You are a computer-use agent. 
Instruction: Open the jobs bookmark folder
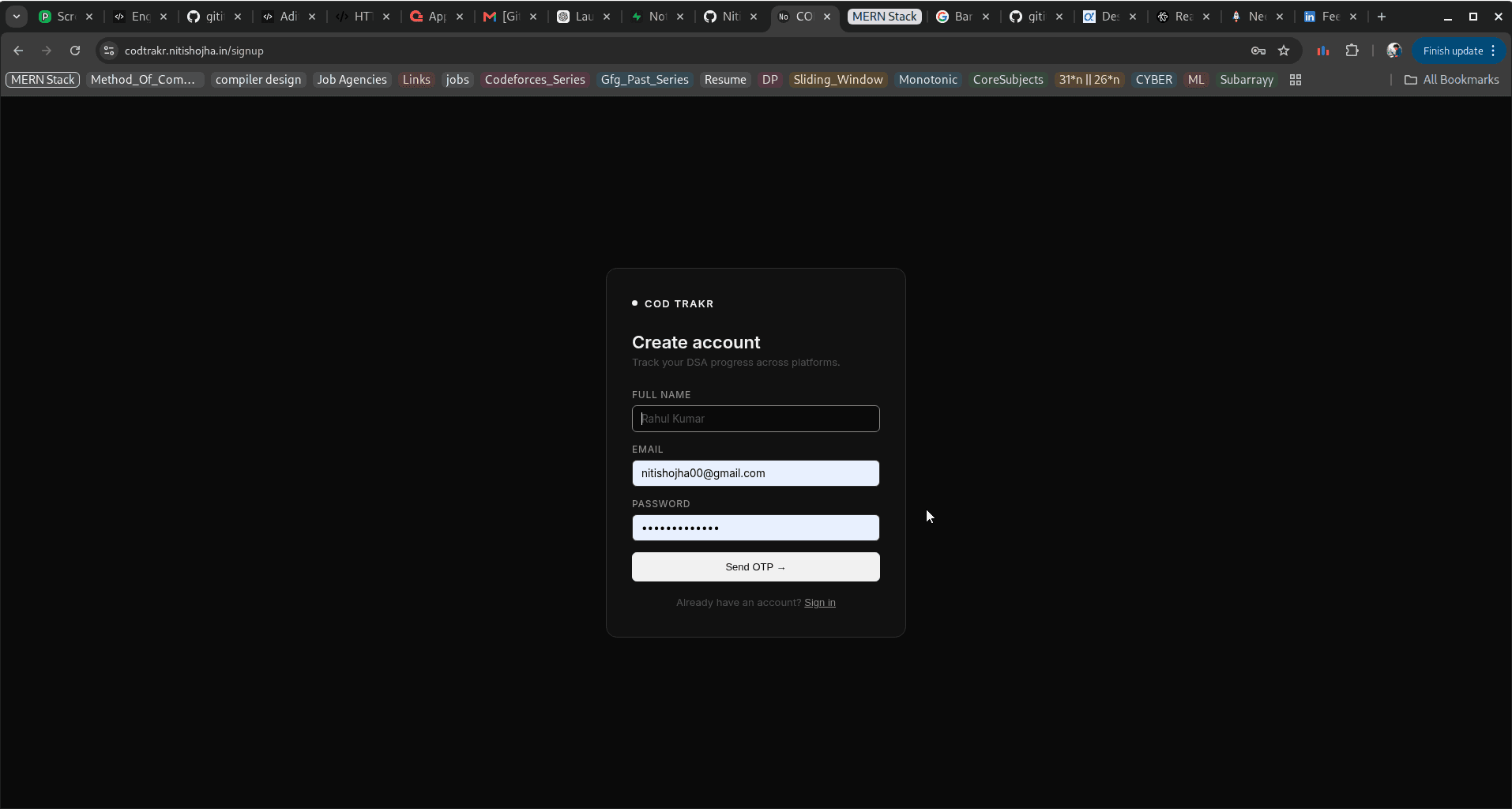[x=457, y=80]
